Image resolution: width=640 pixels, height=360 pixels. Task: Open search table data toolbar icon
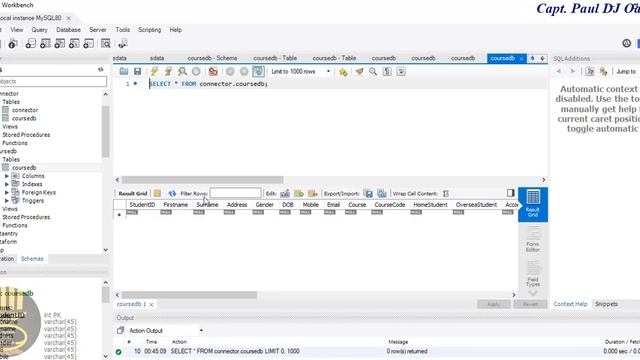click(x=106, y=43)
